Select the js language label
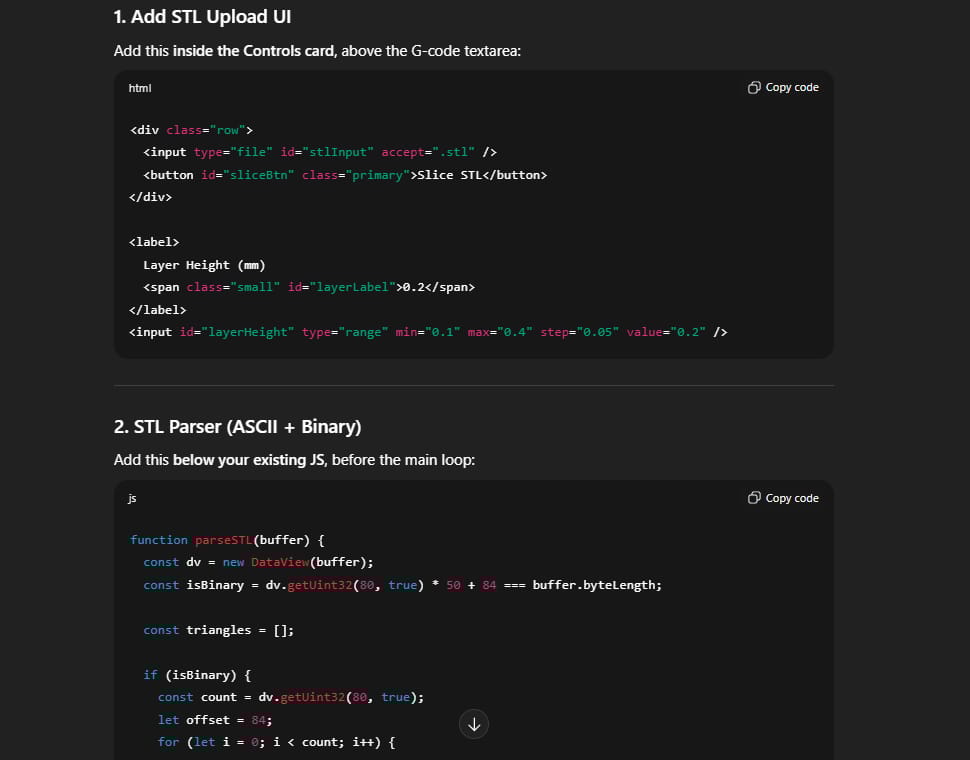 [131, 498]
